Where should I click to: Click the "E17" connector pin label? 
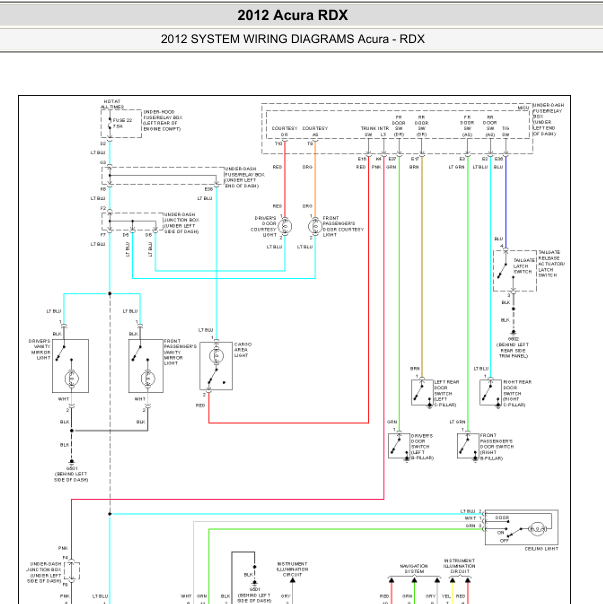tap(415, 159)
